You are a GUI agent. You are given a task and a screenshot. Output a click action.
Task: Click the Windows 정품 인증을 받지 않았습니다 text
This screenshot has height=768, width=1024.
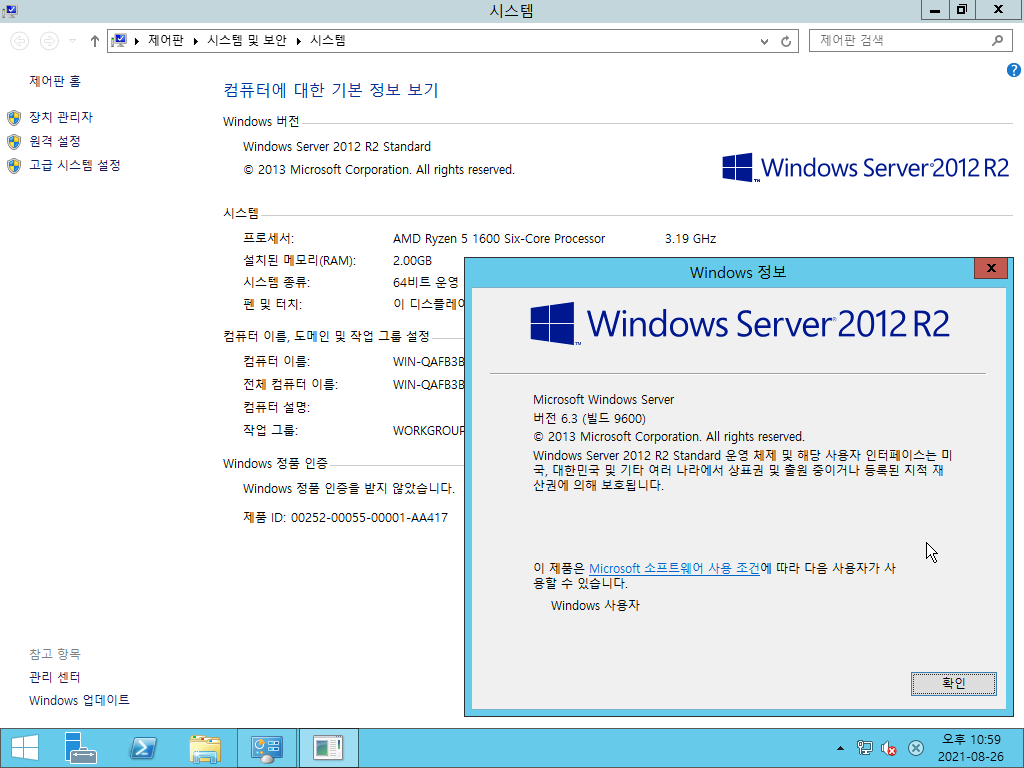coord(349,488)
